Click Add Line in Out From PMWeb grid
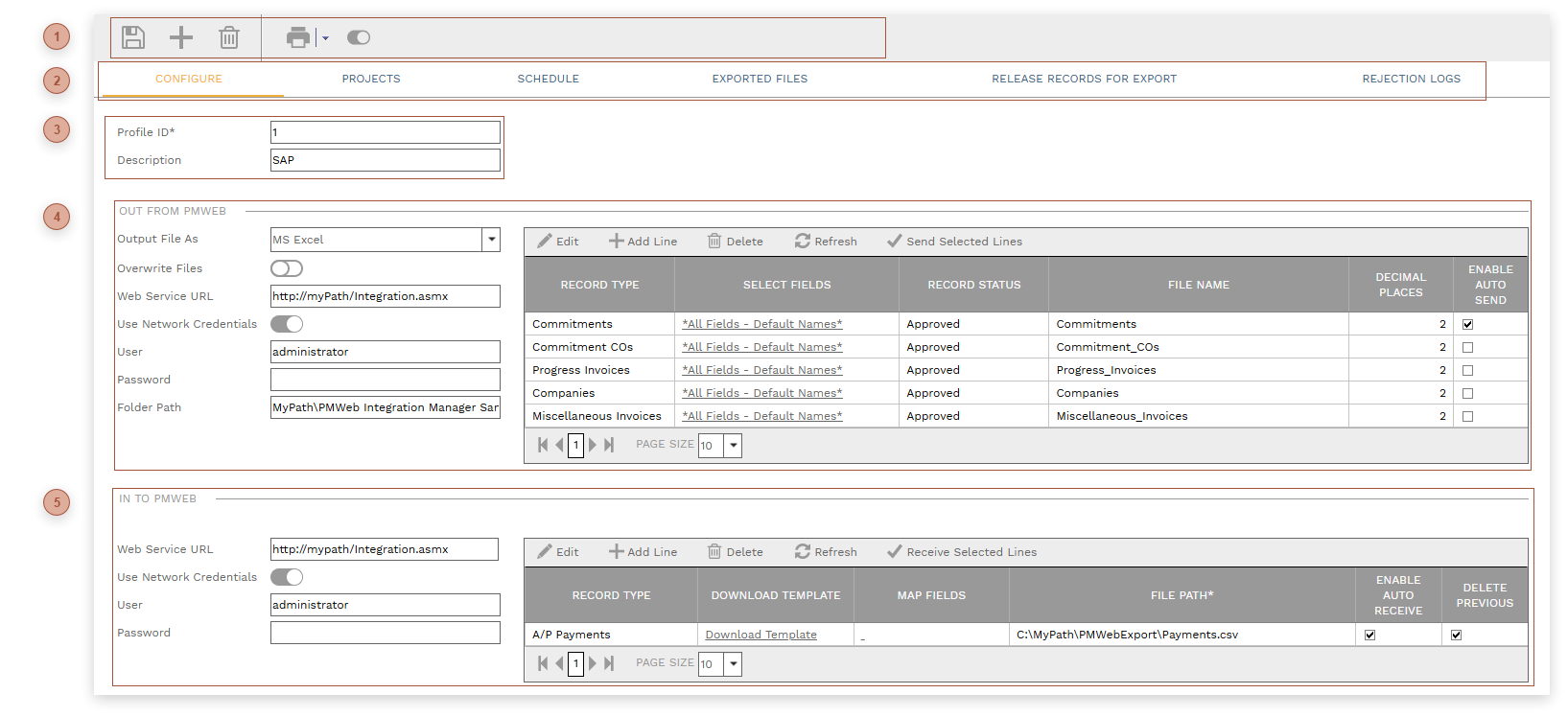This screenshot has height=717, width=1568. [x=644, y=242]
